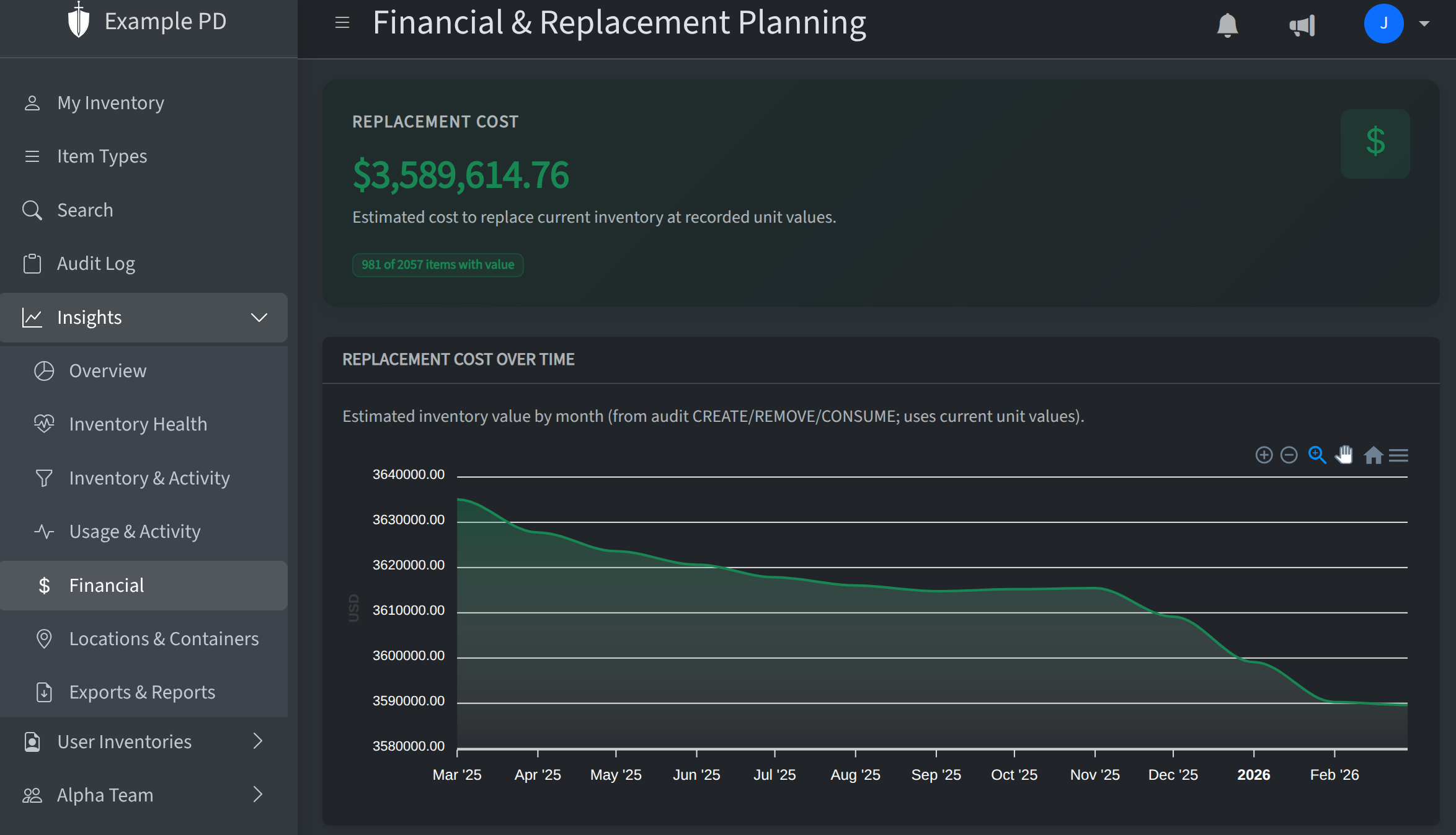Open Exports & Reports
The image size is (1456, 835).
pyautogui.click(x=141, y=692)
